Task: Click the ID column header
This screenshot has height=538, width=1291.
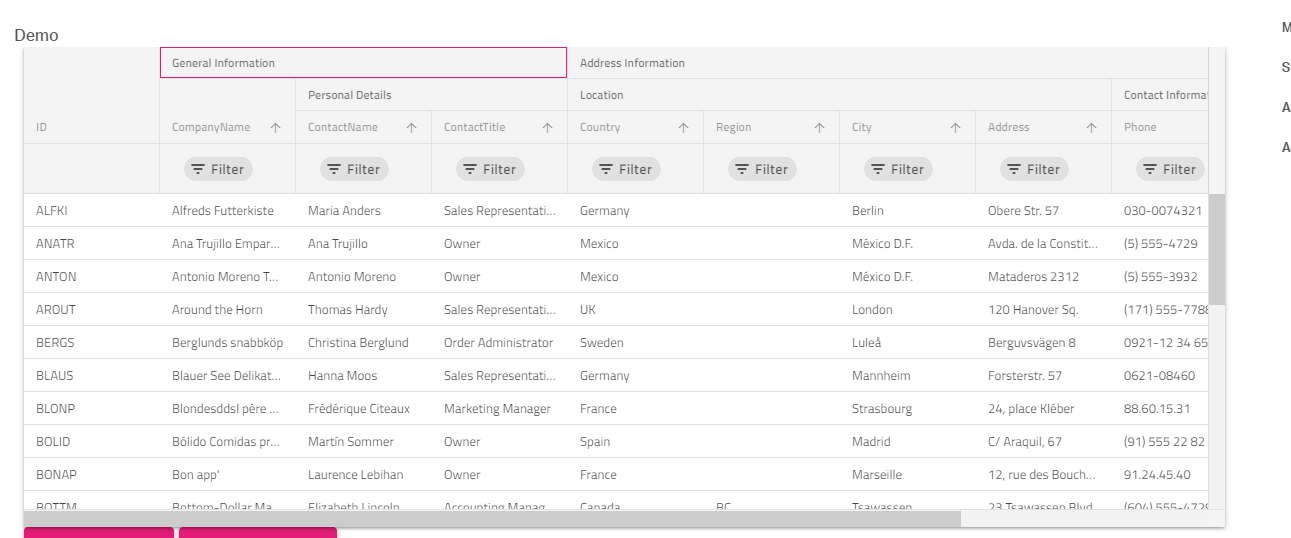Action: click(x=91, y=127)
